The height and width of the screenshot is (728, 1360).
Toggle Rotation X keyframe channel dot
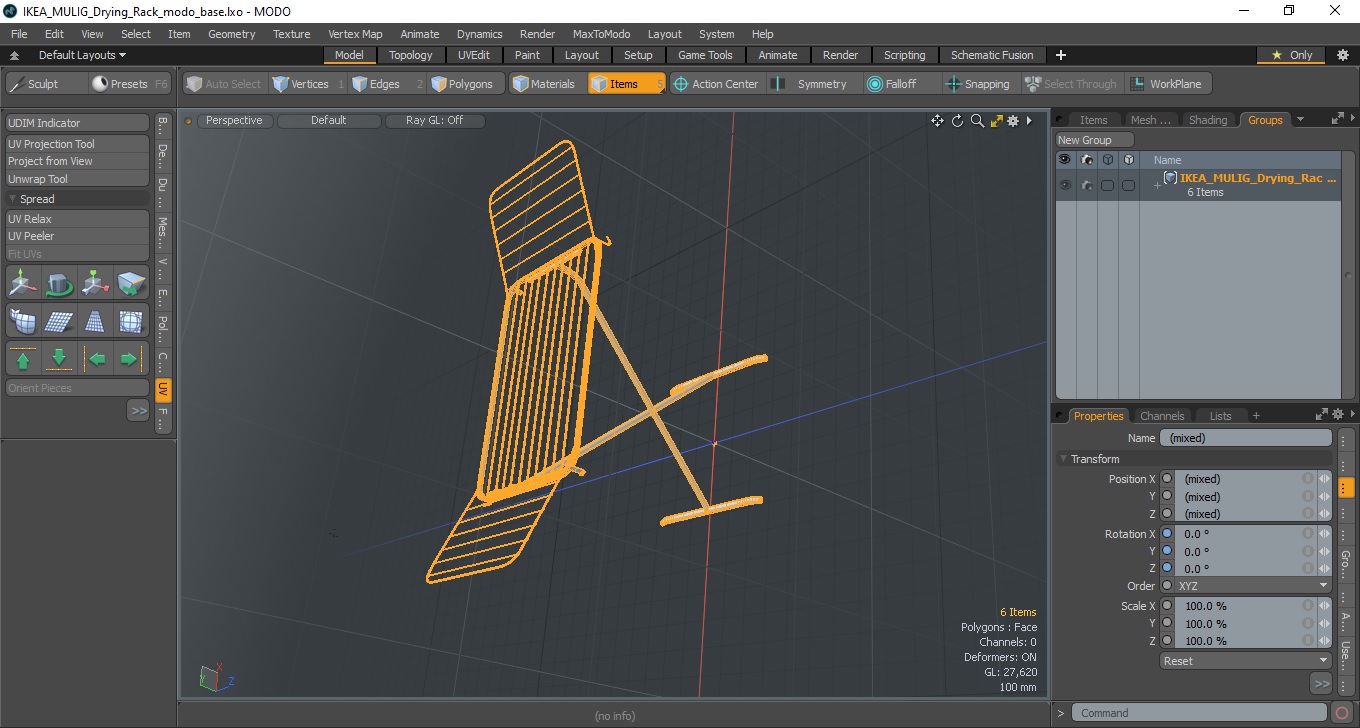[1166, 533]
